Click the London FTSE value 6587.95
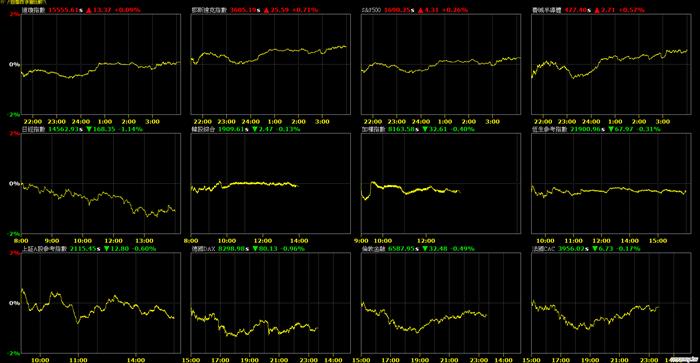Viewport: 700px width, 363px height. (x=401, y=248)
